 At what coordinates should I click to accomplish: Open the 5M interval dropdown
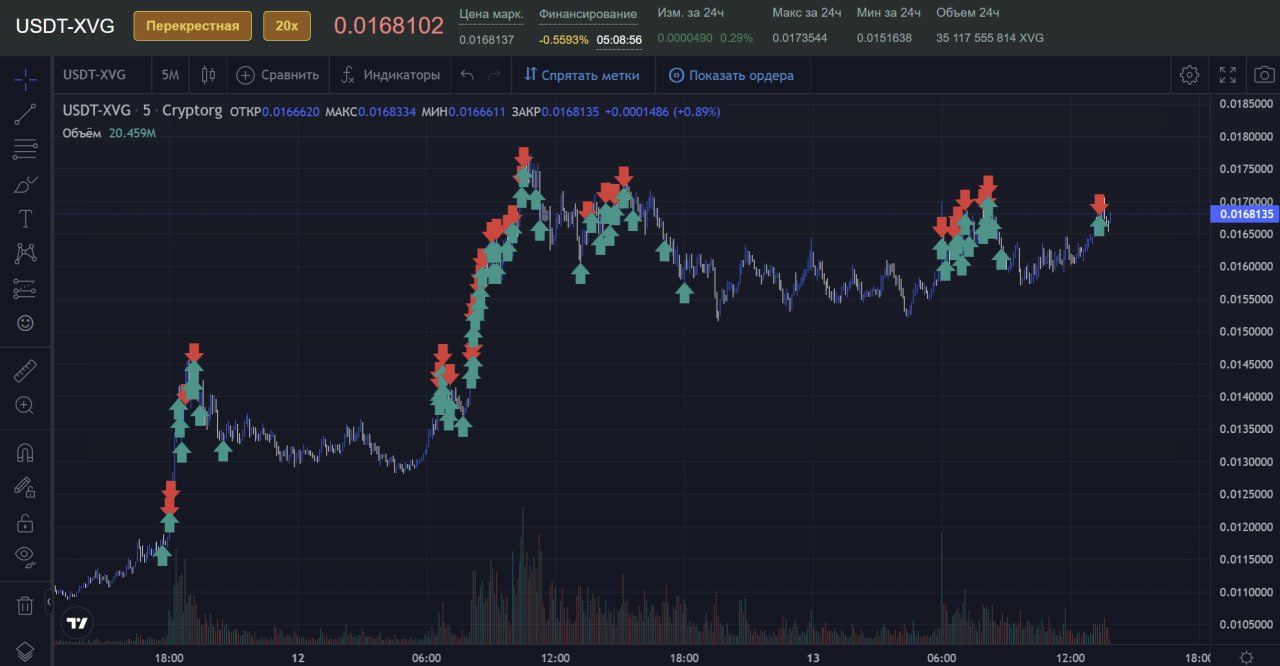click(170, 75)
